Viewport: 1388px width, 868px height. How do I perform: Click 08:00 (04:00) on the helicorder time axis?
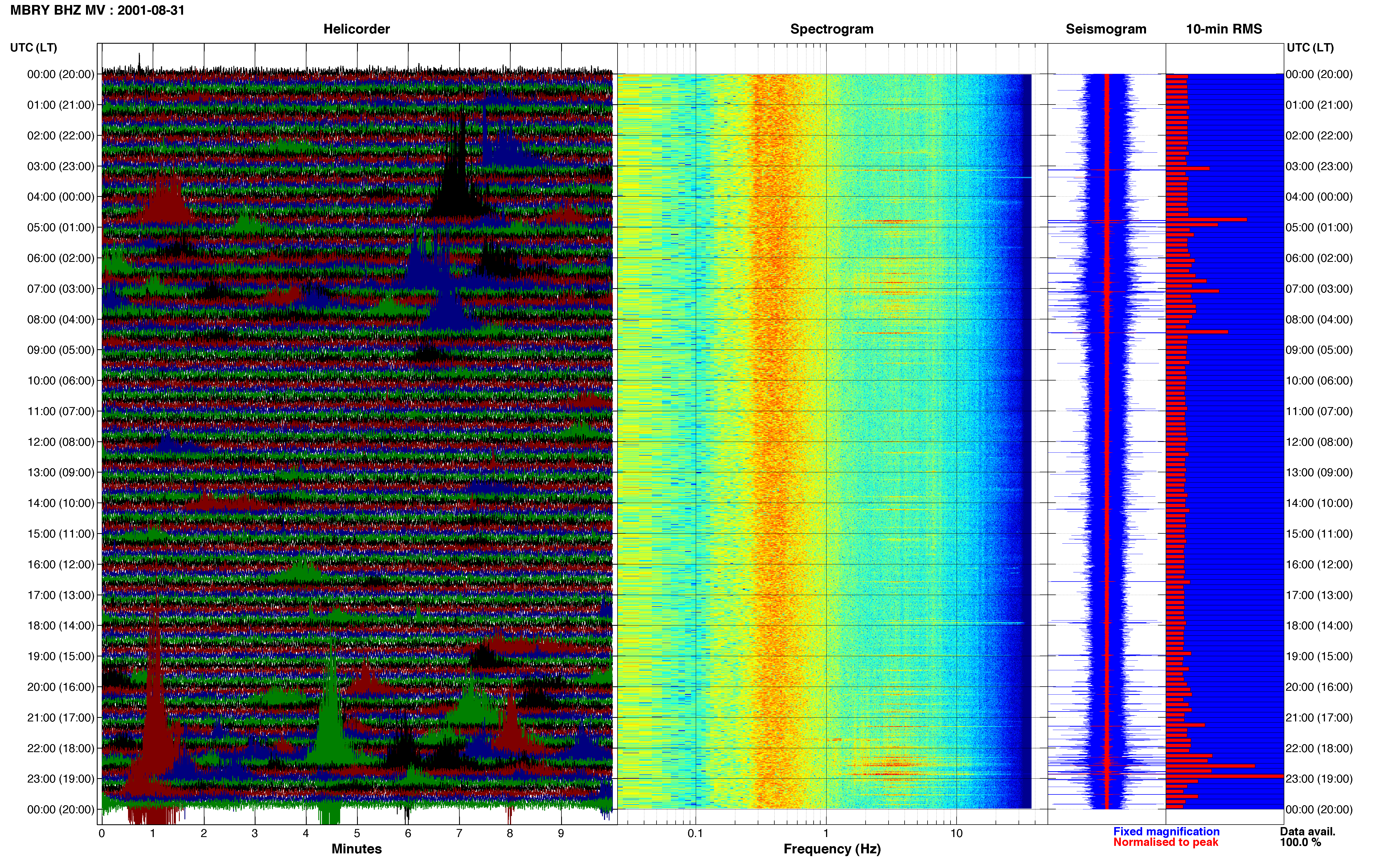61,319
